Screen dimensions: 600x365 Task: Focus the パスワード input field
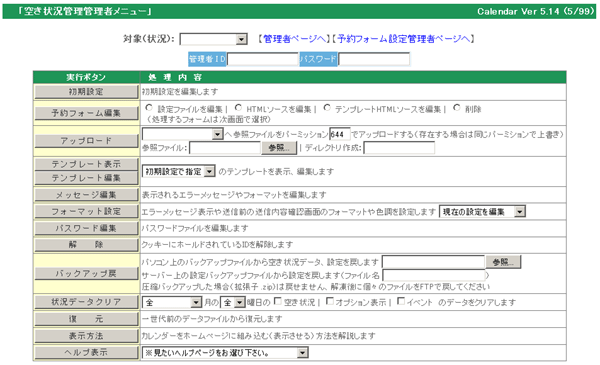coord(374,59)
